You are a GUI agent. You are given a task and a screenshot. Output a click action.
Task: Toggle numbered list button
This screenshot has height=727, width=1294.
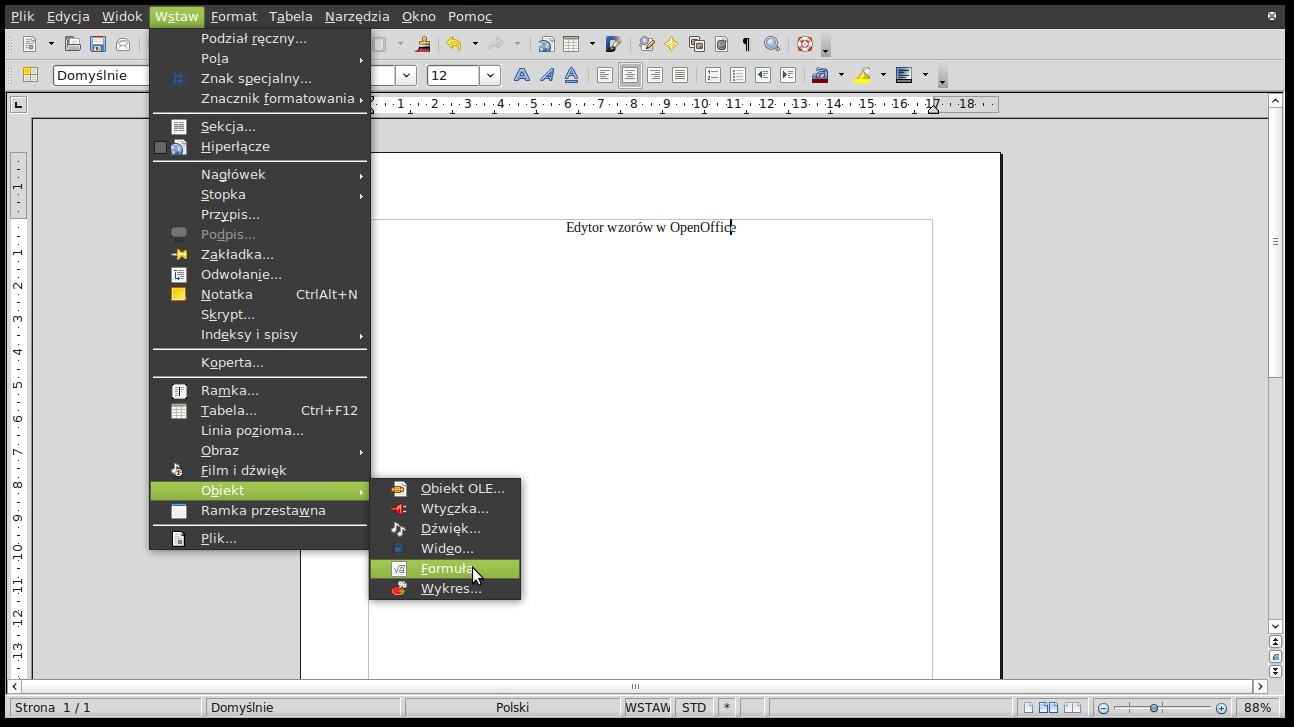[x=713, y=75]
